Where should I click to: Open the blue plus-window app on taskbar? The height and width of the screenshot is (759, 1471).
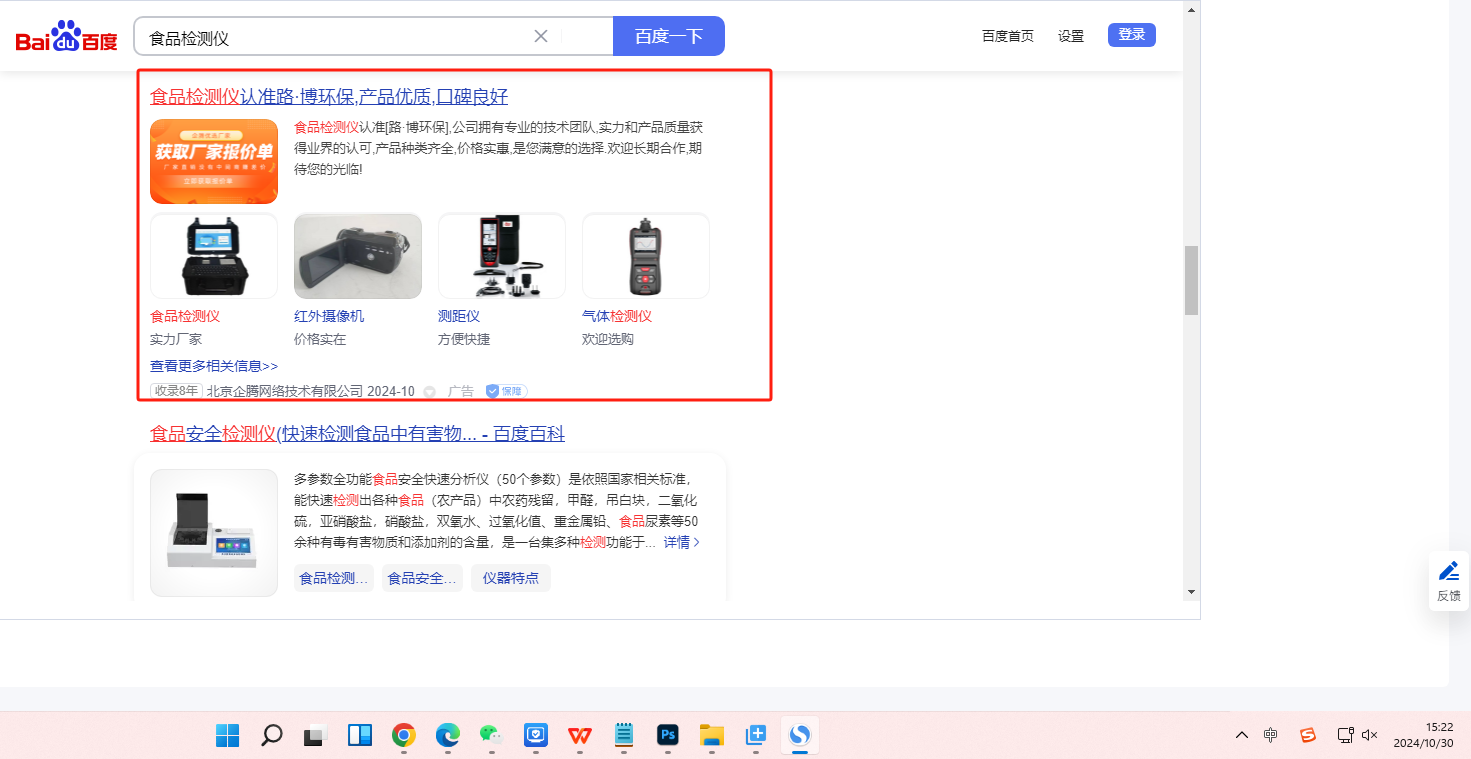coord(756,736)
